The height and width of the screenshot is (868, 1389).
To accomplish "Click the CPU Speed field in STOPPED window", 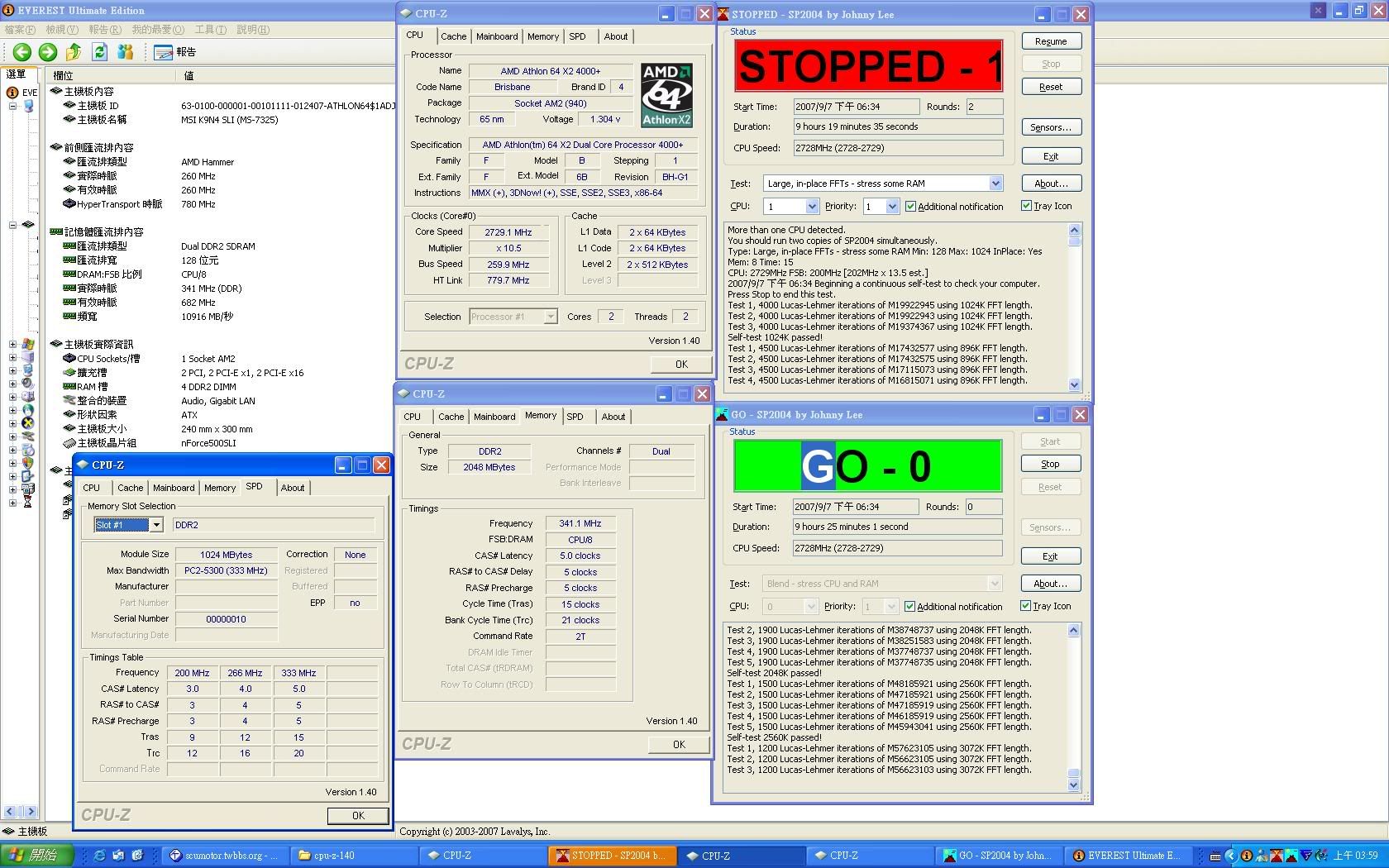I will (x=898, y=148).
